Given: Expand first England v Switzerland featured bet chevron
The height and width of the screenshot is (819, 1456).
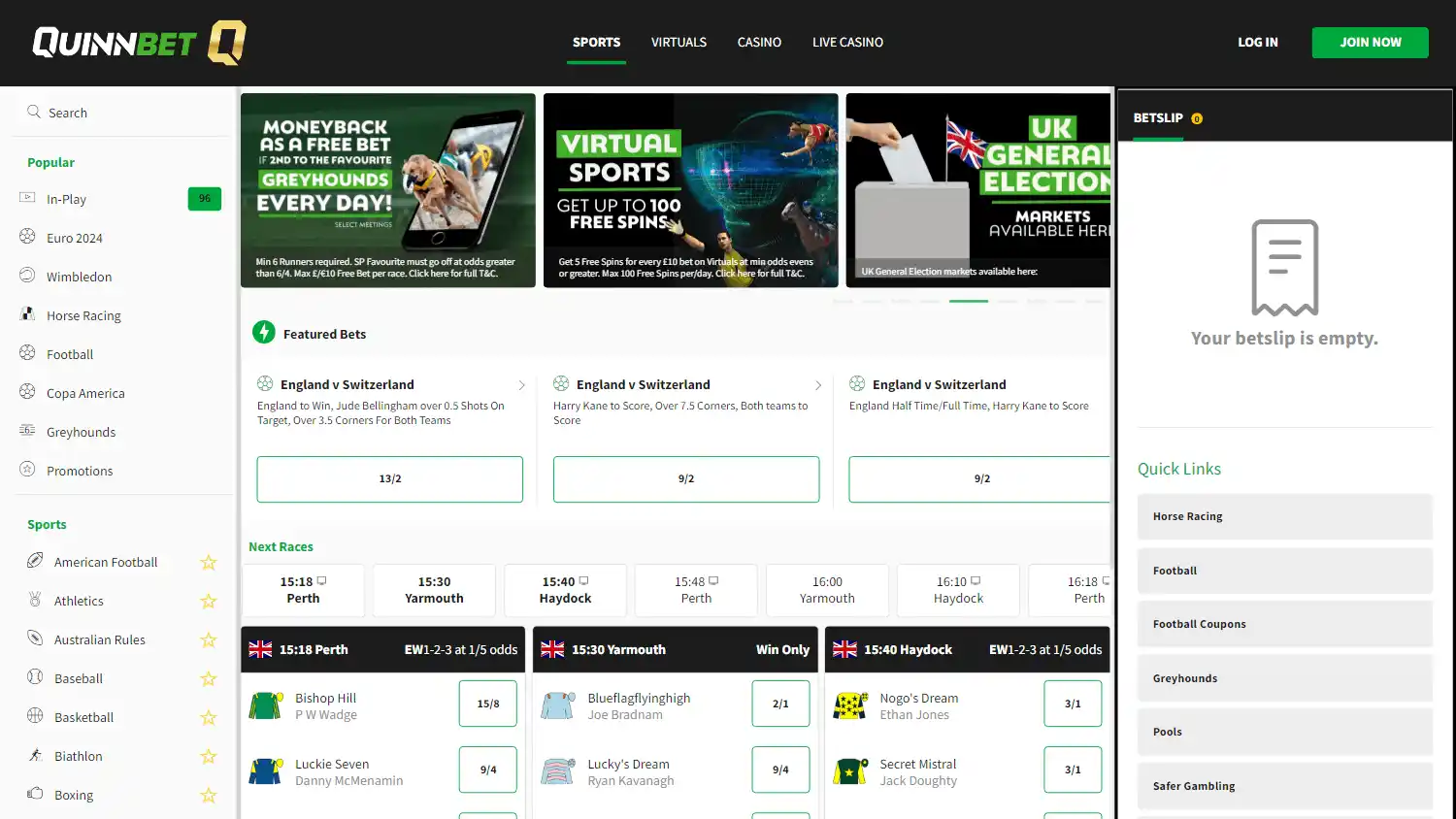Looking at the screenshot, I should click(x=522, y=385).
